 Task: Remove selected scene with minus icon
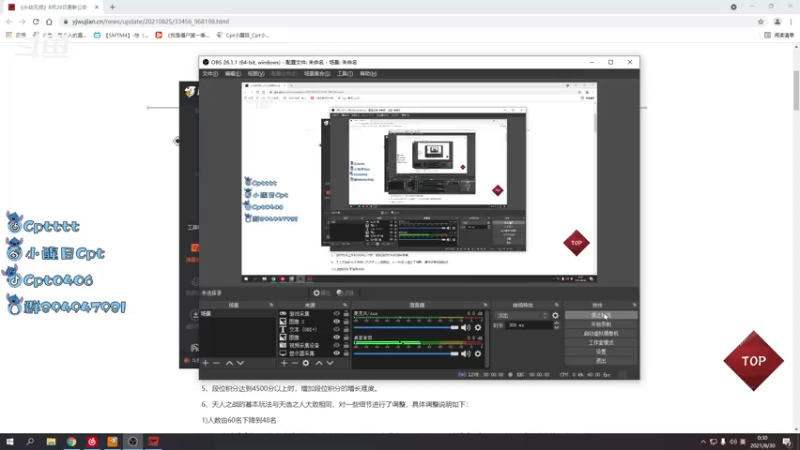tap(216, 363)
